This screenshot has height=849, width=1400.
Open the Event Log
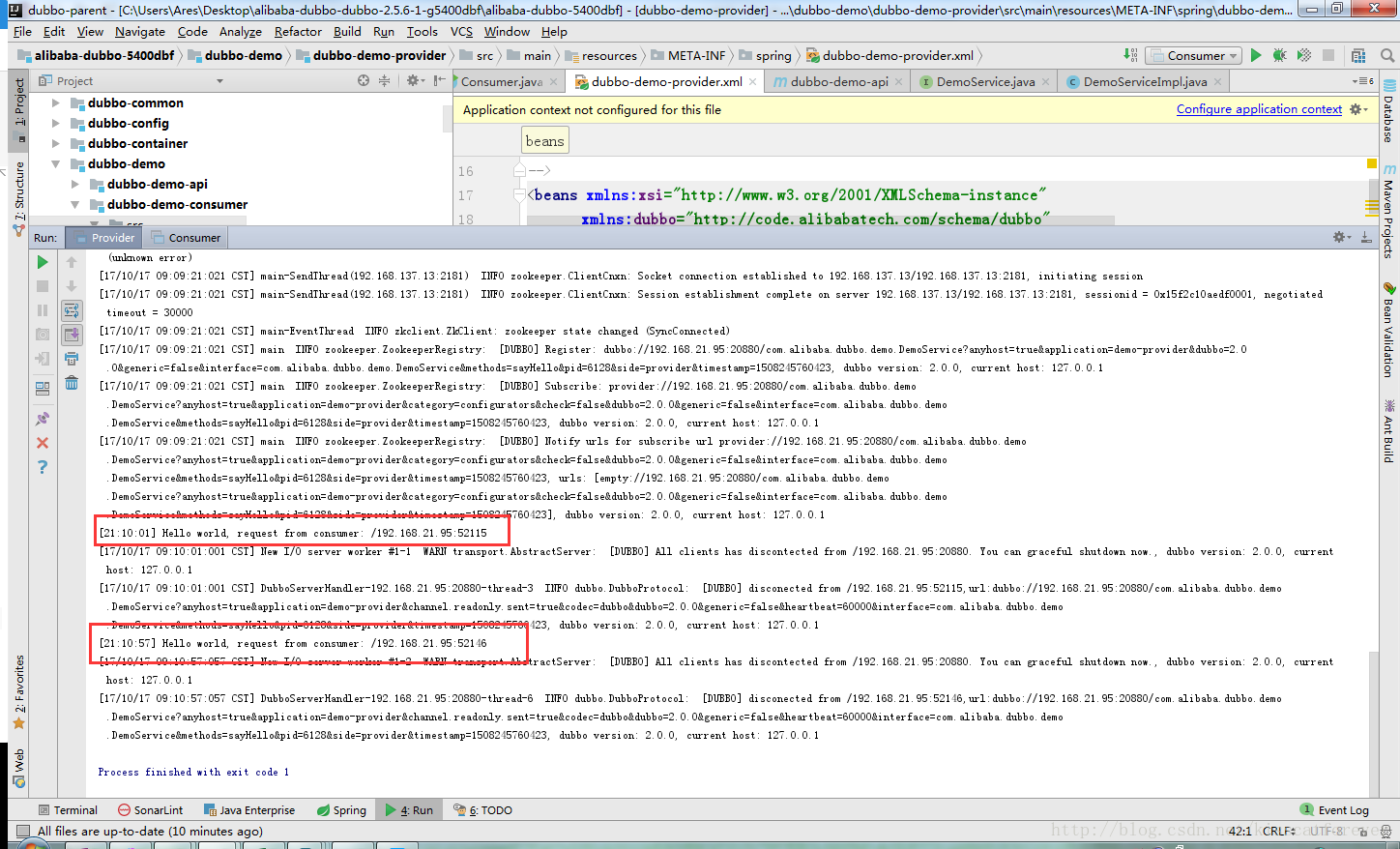pos(1334,810)
